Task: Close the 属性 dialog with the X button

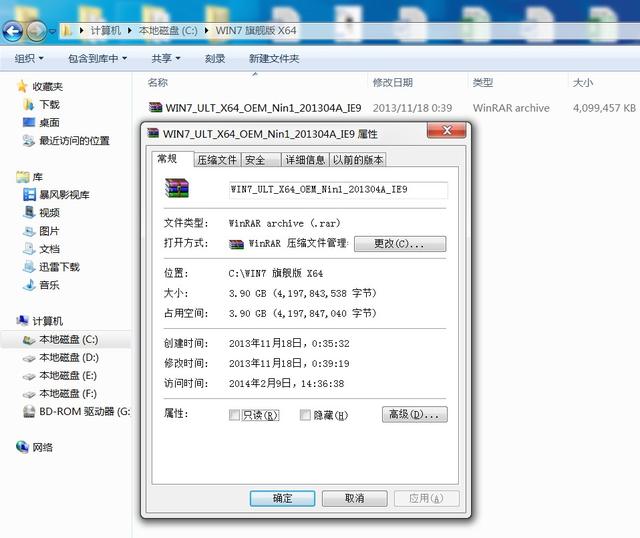Action: [x=447, y=130]
